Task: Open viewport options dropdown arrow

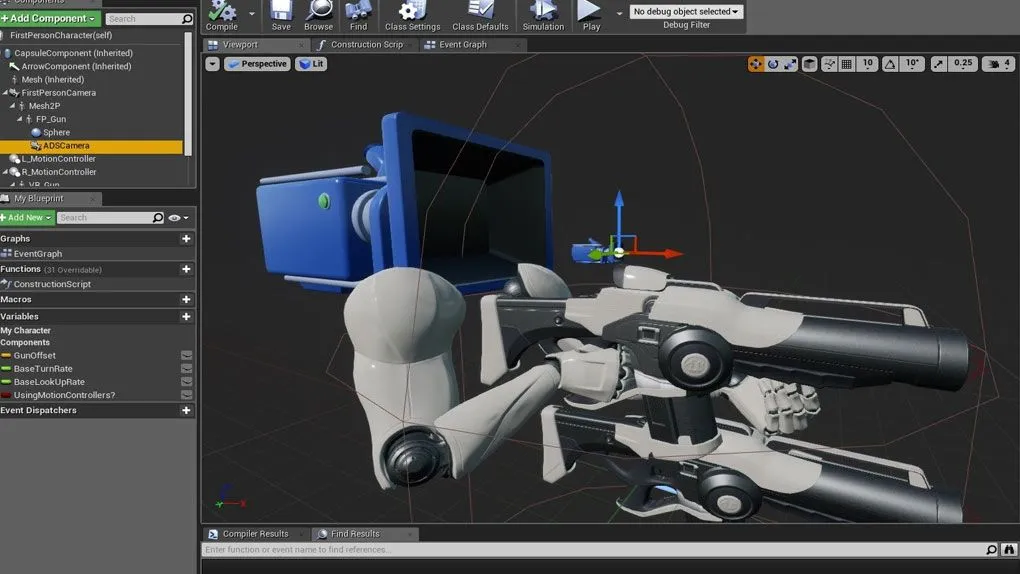Action: 213,64
